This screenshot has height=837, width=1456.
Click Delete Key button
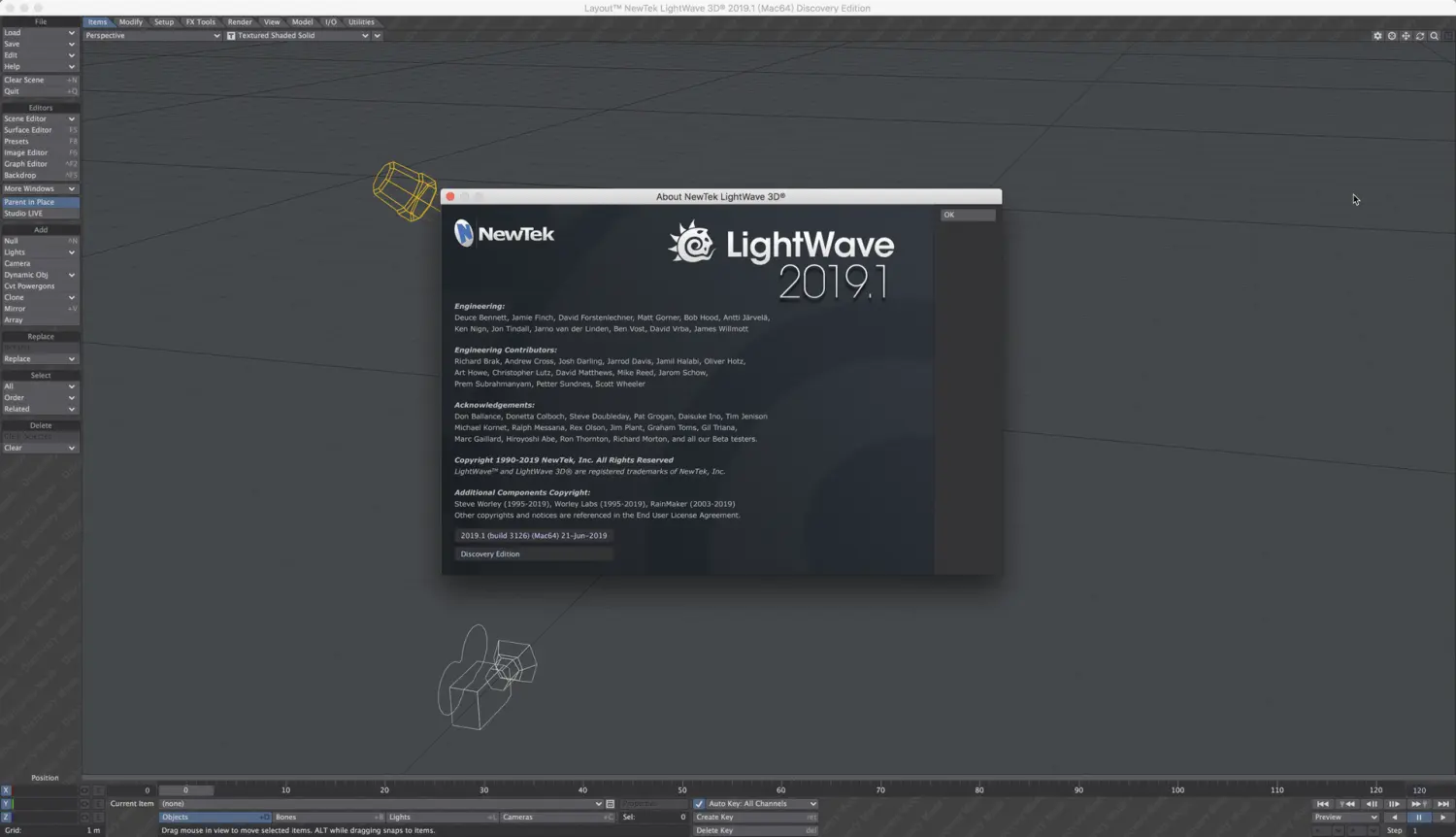[x=756, y=831]
